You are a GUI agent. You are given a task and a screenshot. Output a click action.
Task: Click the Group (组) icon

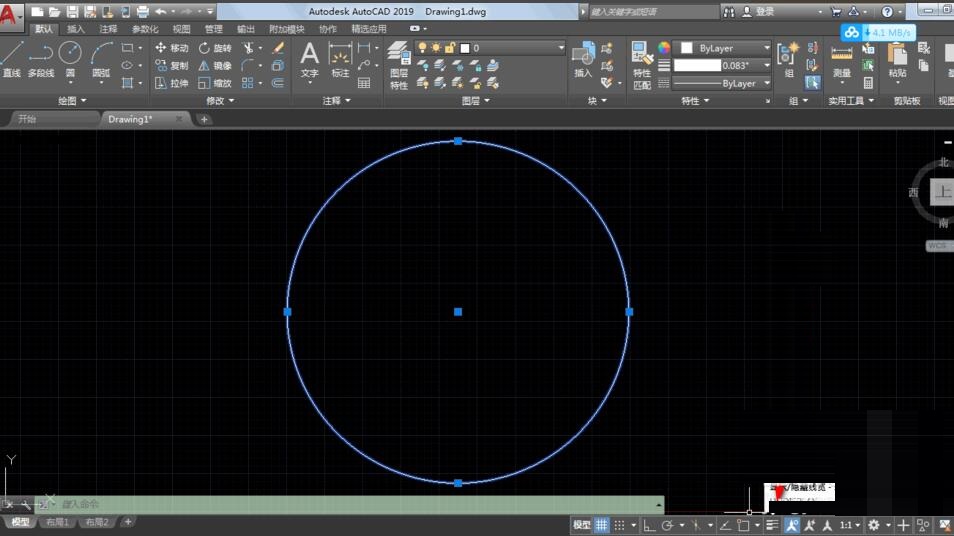789,60
